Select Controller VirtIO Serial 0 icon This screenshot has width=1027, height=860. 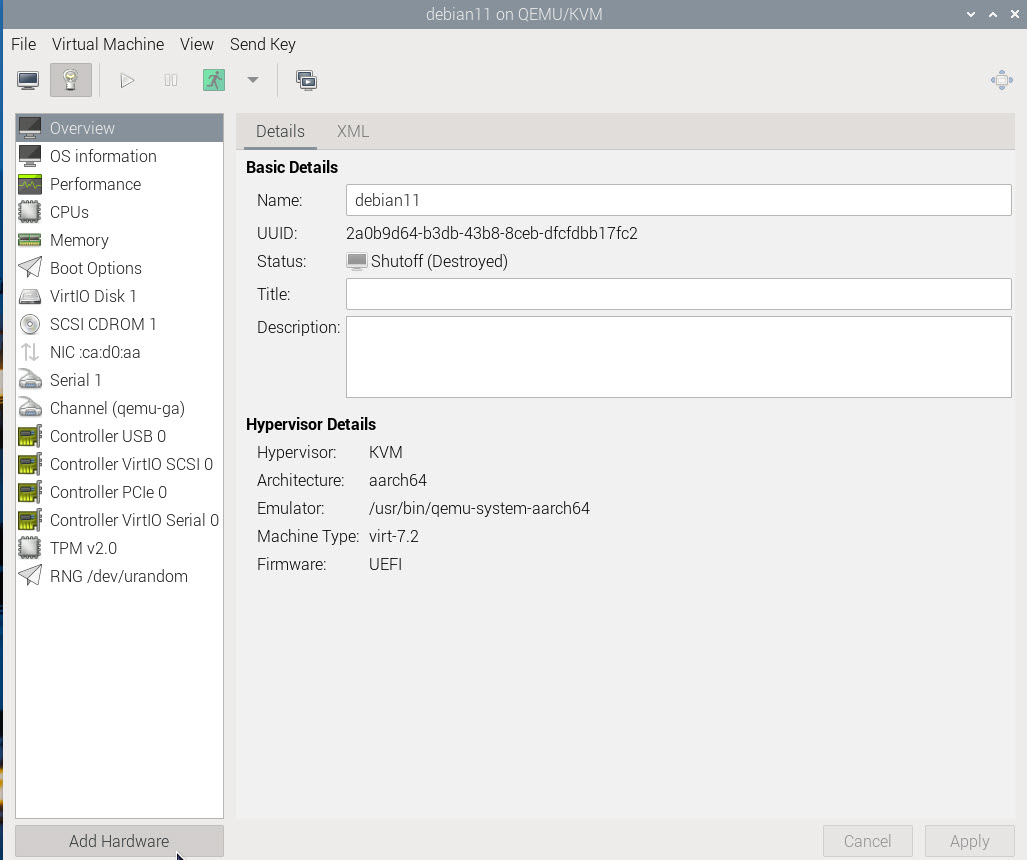(30, 520)
